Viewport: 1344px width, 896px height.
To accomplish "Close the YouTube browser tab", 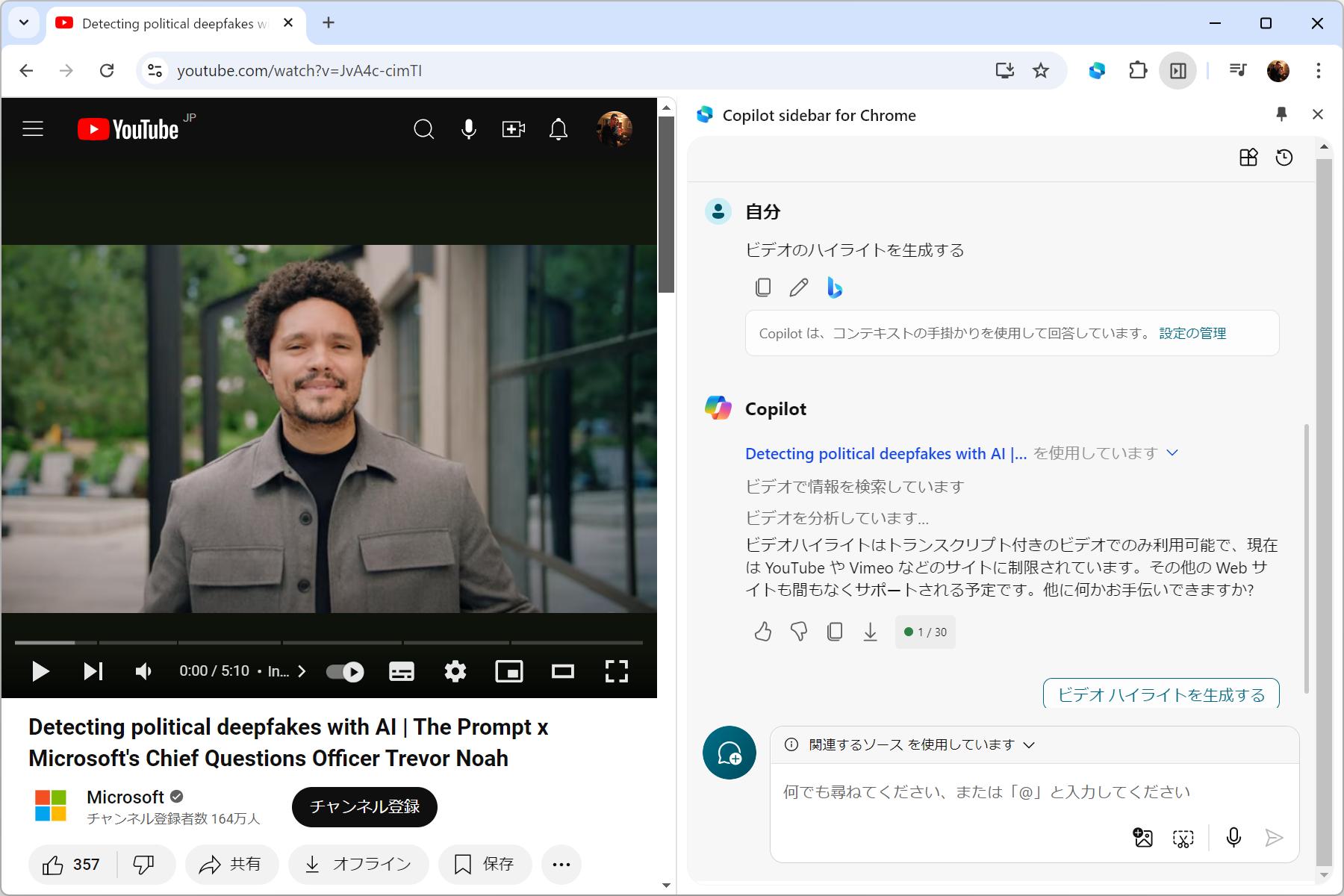I will click(288, 23).
